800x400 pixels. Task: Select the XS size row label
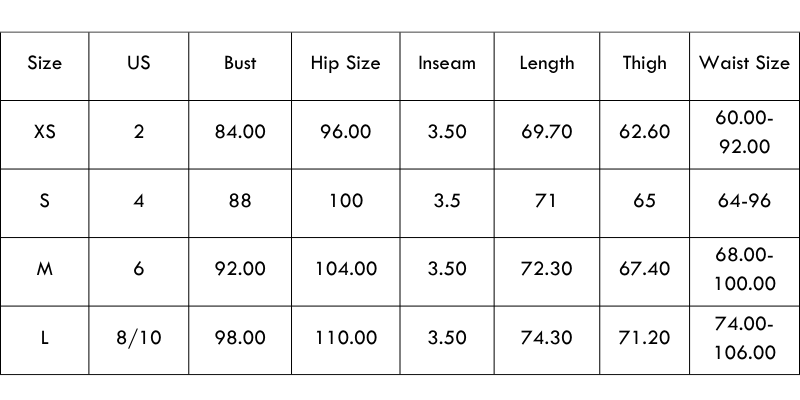click(45, 132)
